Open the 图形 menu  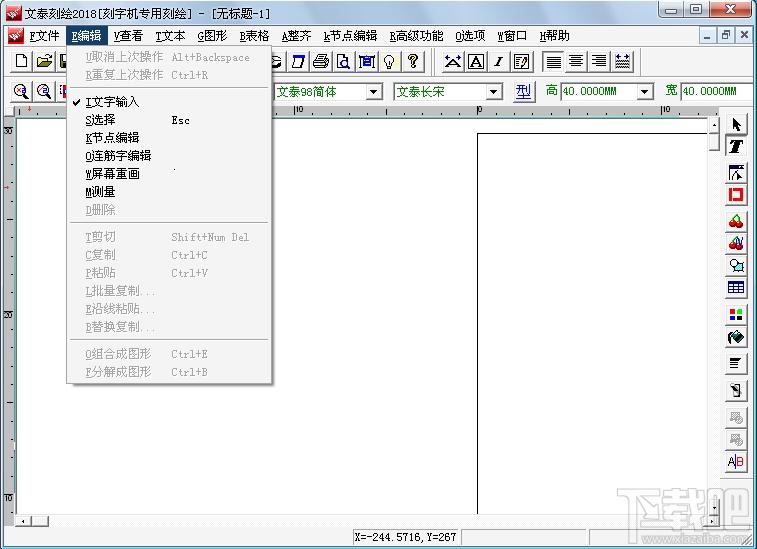tap(212, 36)
